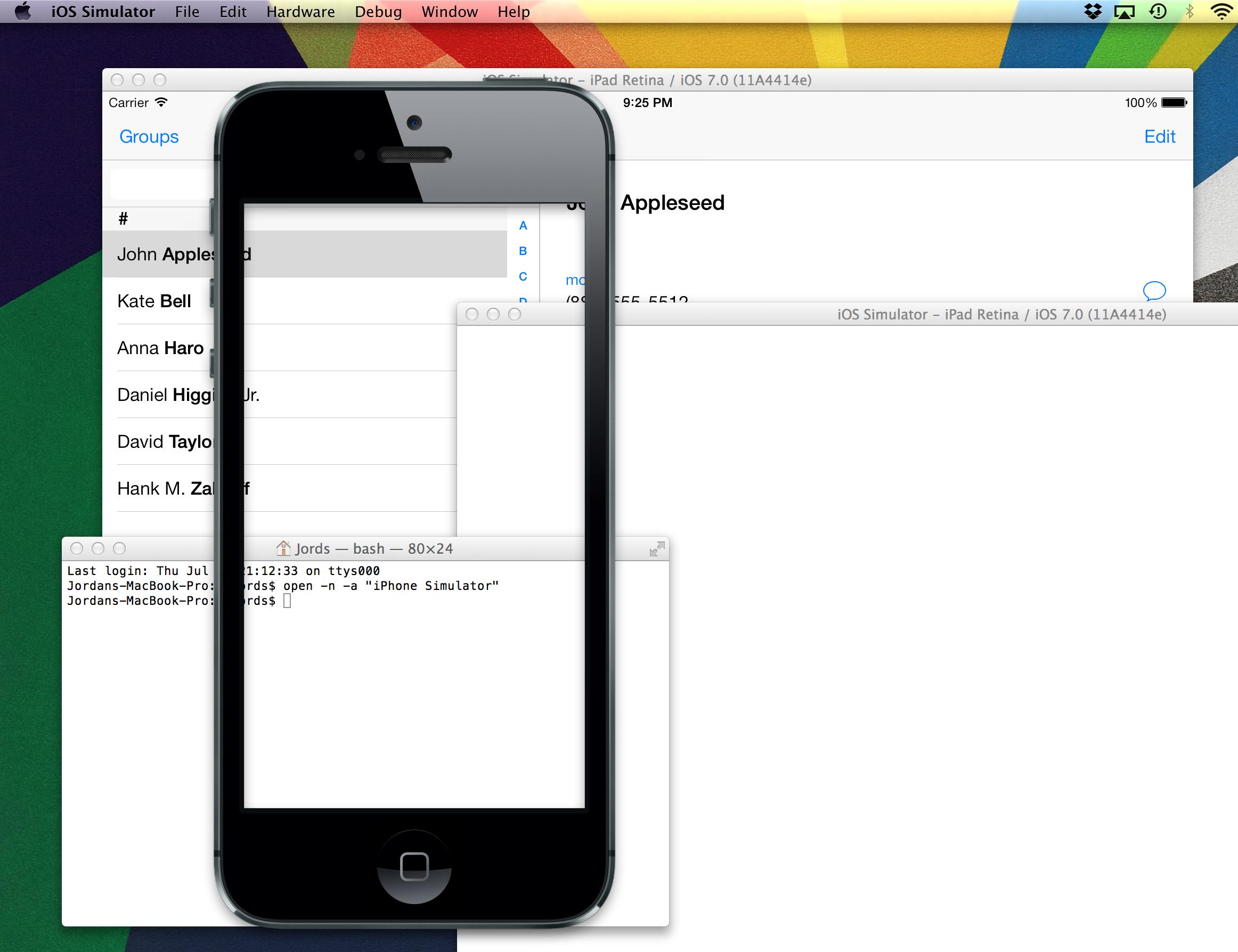This screenshot has width=1238, height=952.
Task: Open the Dropbox menu bar icon
Action: tap(1093, 11)
